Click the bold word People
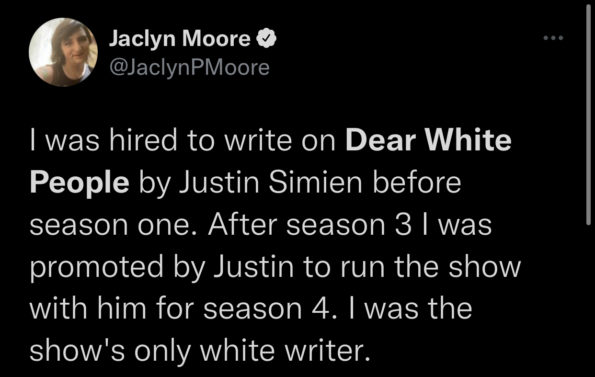 [79, 183]
